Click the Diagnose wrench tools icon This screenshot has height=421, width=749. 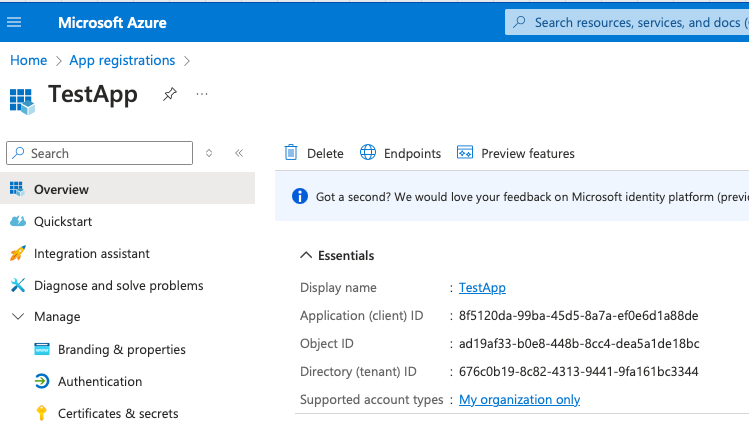coord(18,285)
